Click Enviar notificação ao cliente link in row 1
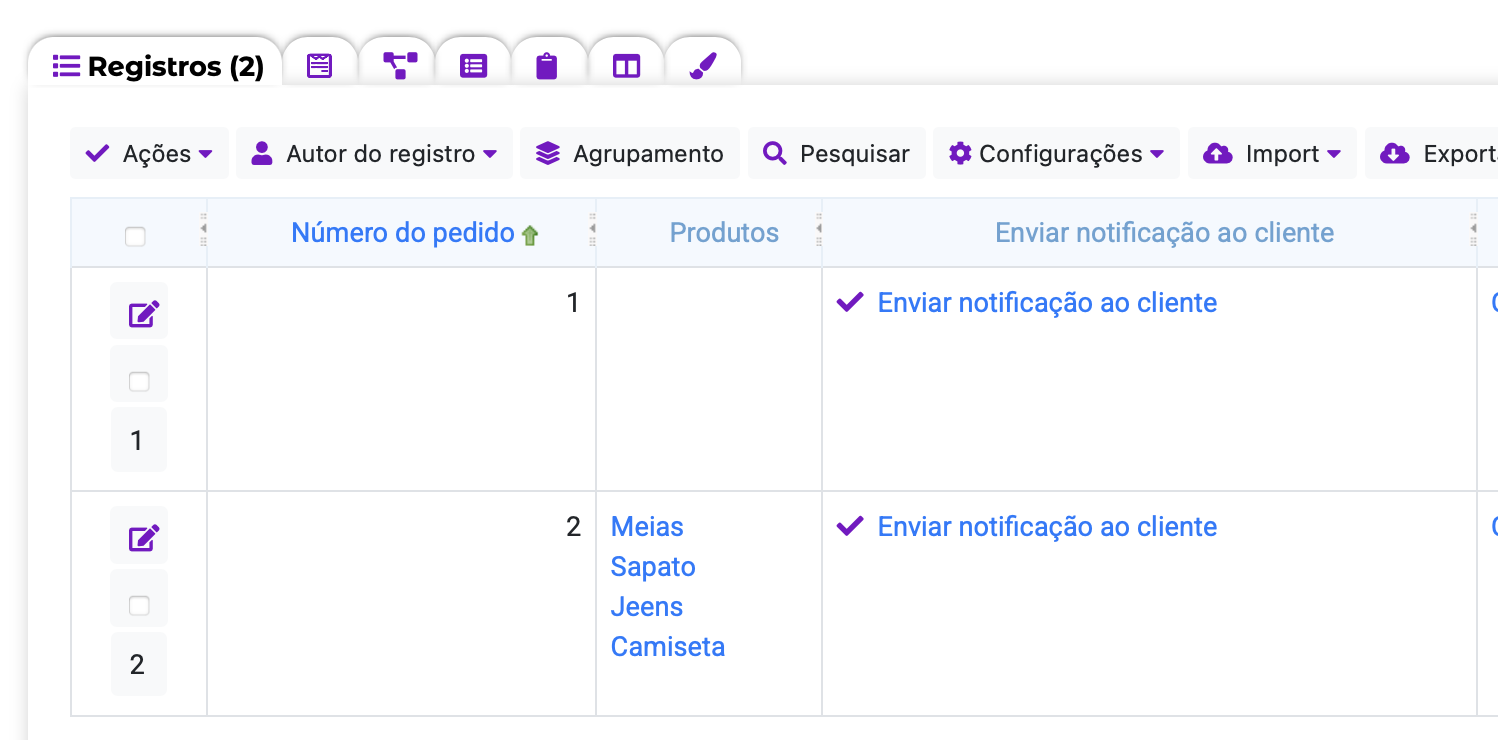 click(x=1047, y=303)
